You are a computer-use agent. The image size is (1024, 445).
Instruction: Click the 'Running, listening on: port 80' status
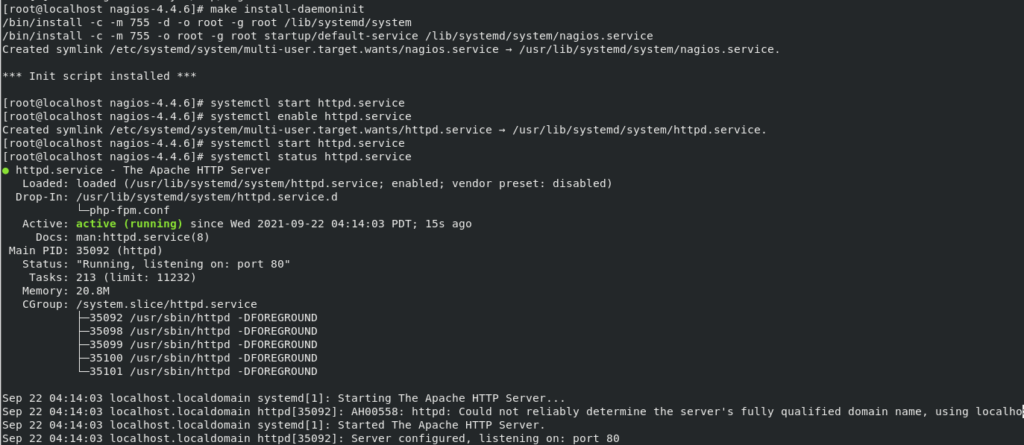pyautogui.click(x=184, y=264)
